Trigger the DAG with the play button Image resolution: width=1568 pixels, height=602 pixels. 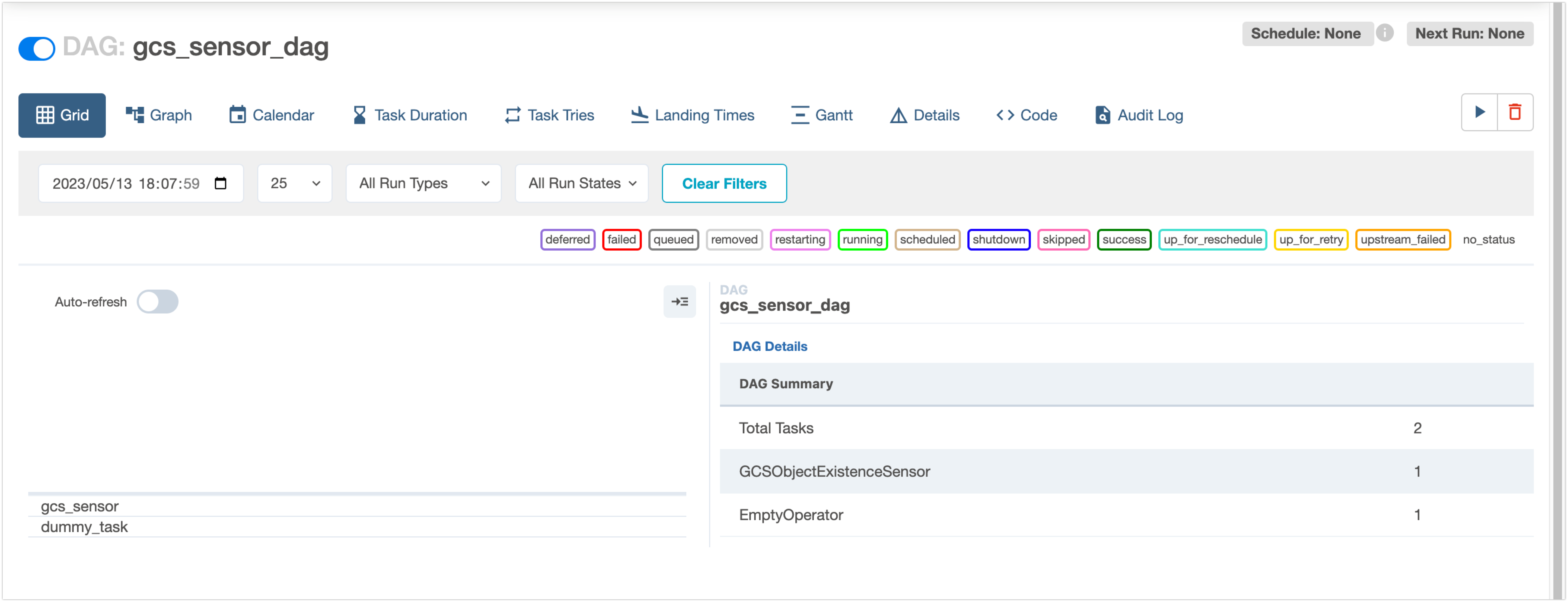pyautogui.click(x=1480, y=113)
